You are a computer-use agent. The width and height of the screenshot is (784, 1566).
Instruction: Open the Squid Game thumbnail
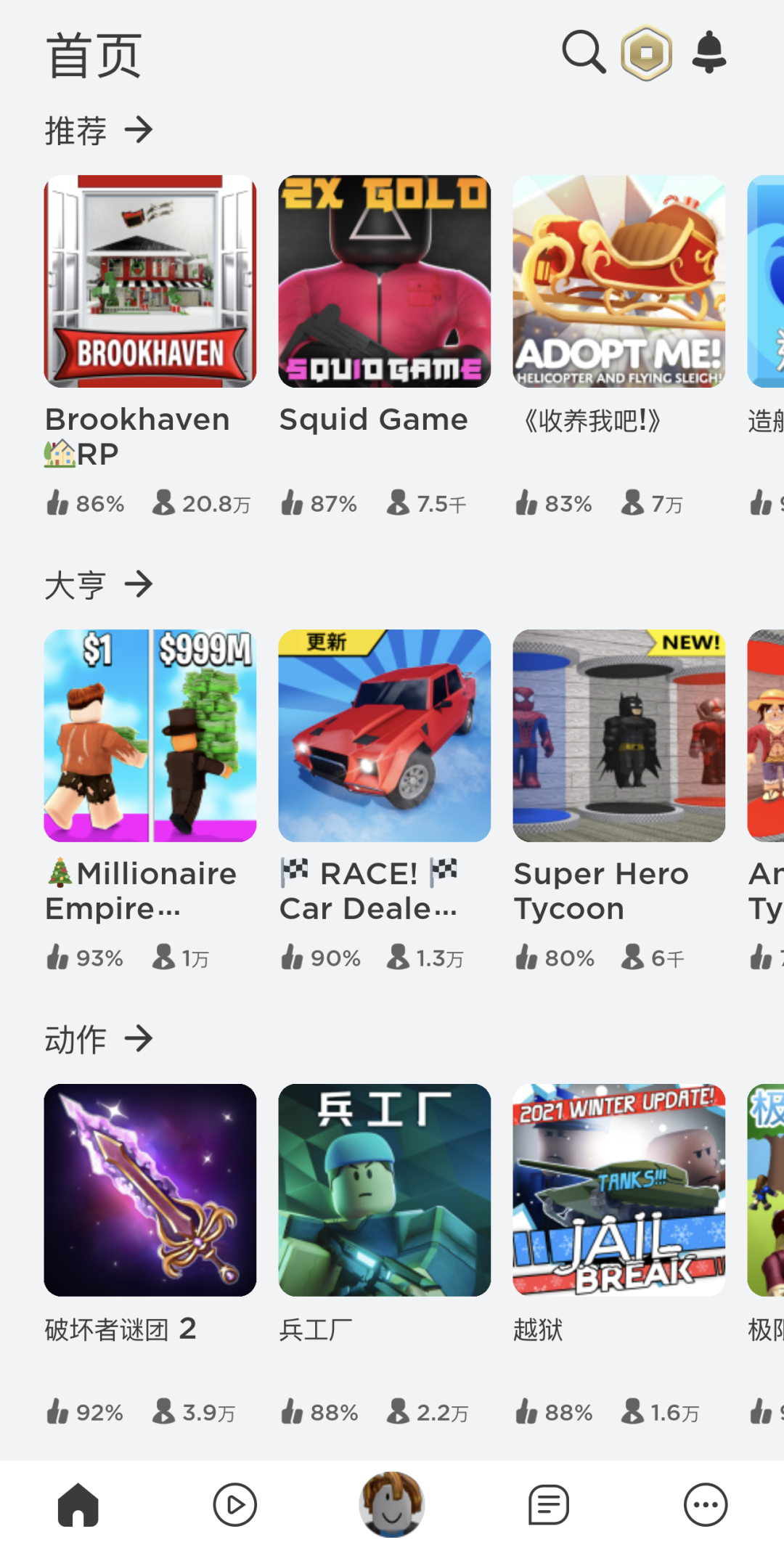385,281
